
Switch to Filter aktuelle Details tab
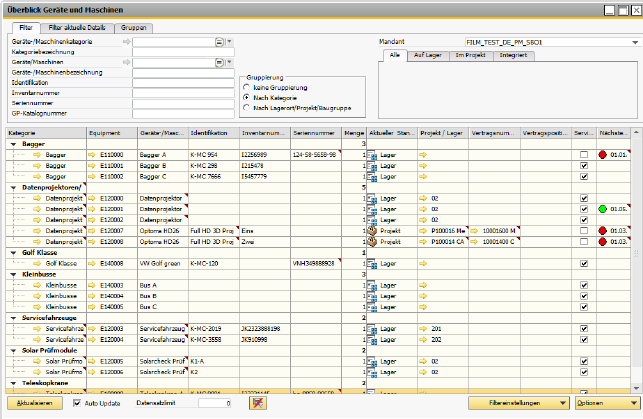coord(77,27)
